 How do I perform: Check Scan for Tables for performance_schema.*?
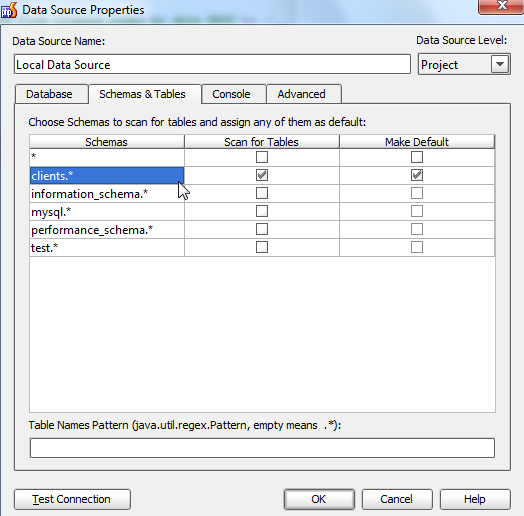262,229
